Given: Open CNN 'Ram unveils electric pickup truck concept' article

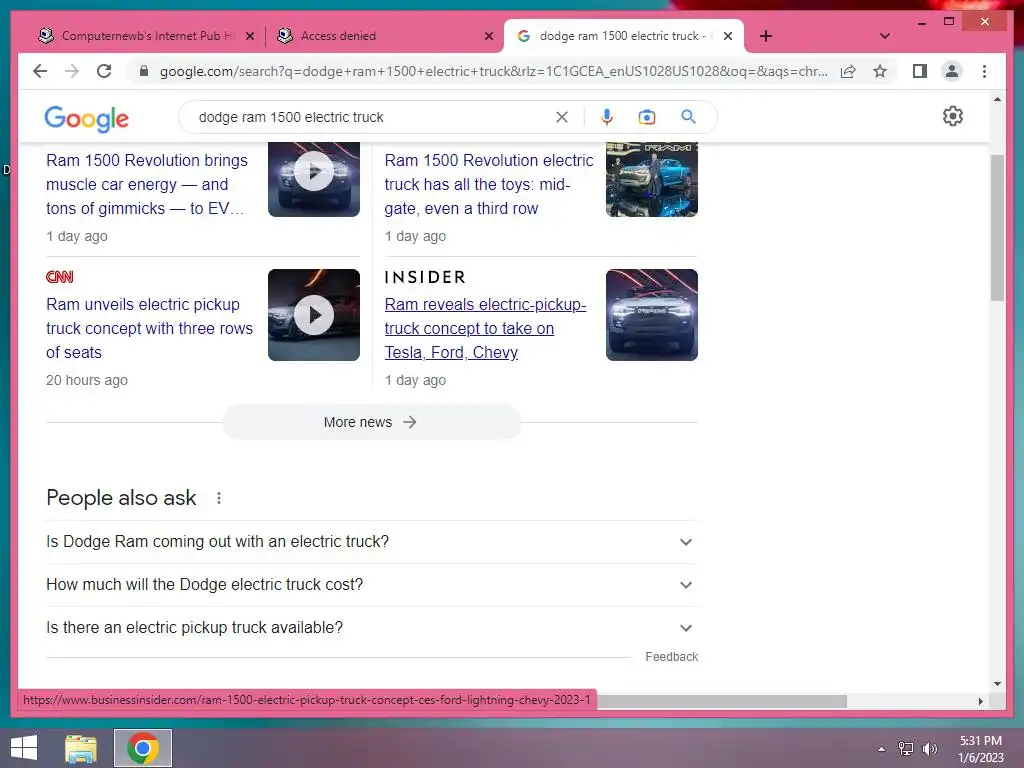Looking at the screenshot, I should point(149,328).
